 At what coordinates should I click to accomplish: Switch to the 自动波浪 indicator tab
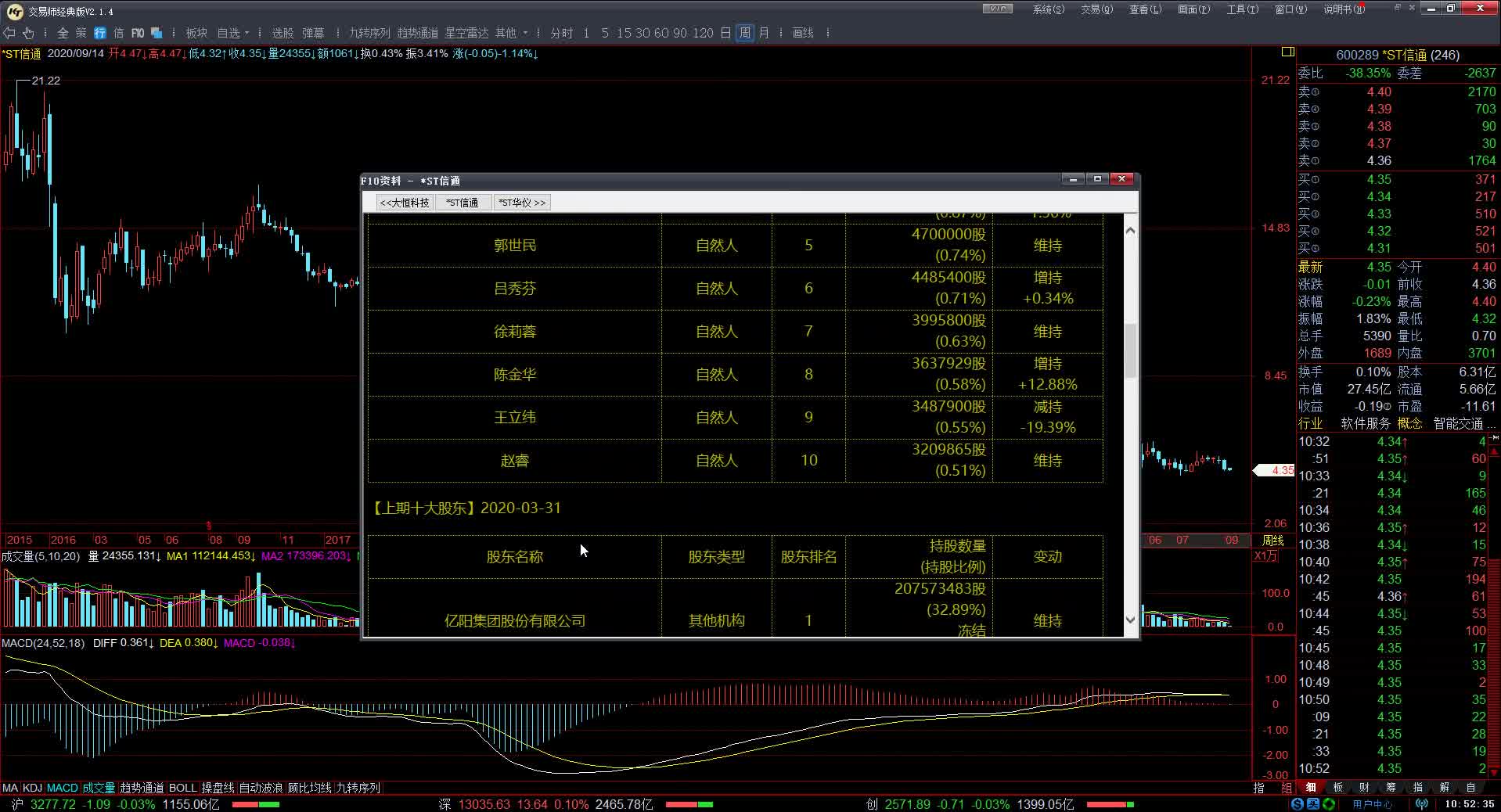[x=261, y=788]
